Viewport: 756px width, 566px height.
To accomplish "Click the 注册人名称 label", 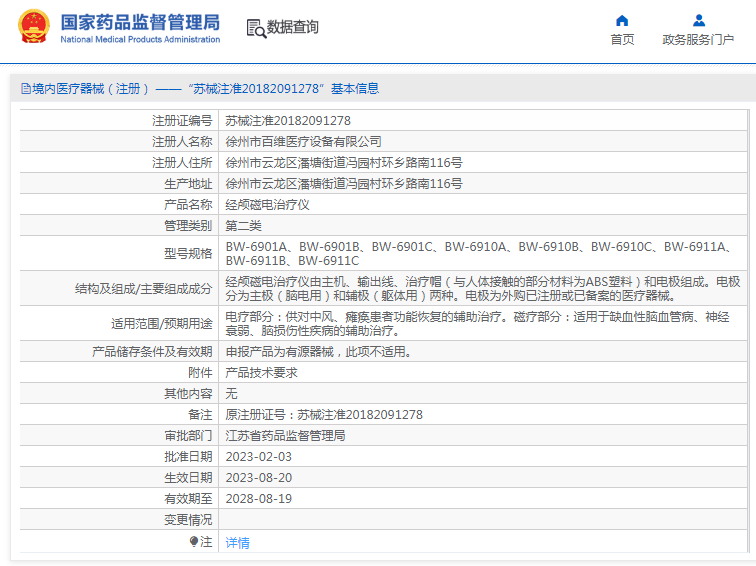I will click(182, 142).
